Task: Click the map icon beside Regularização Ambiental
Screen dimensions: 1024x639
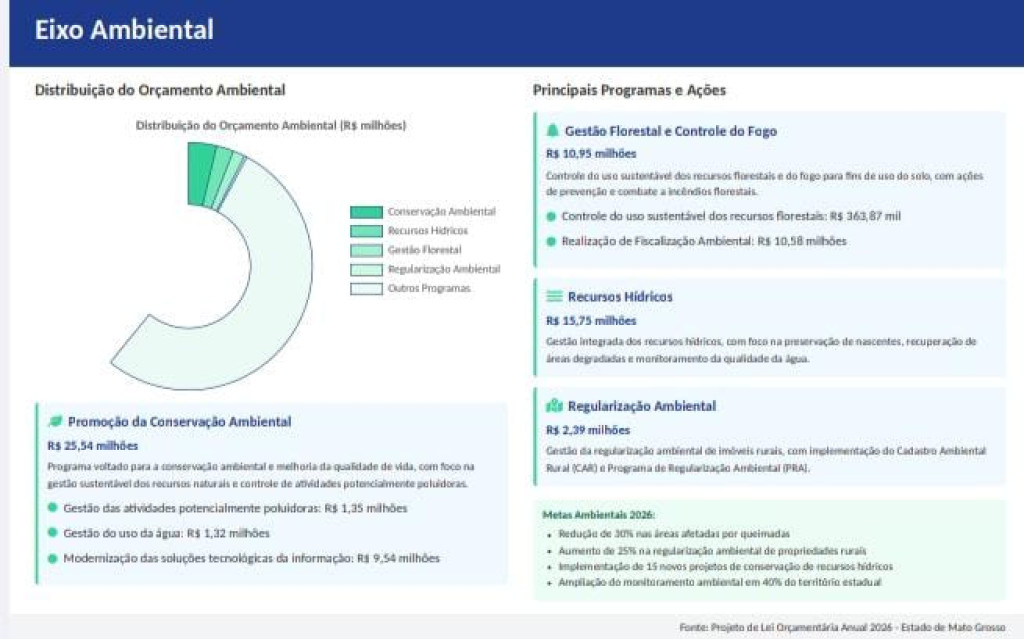Action: pos(554,406)
